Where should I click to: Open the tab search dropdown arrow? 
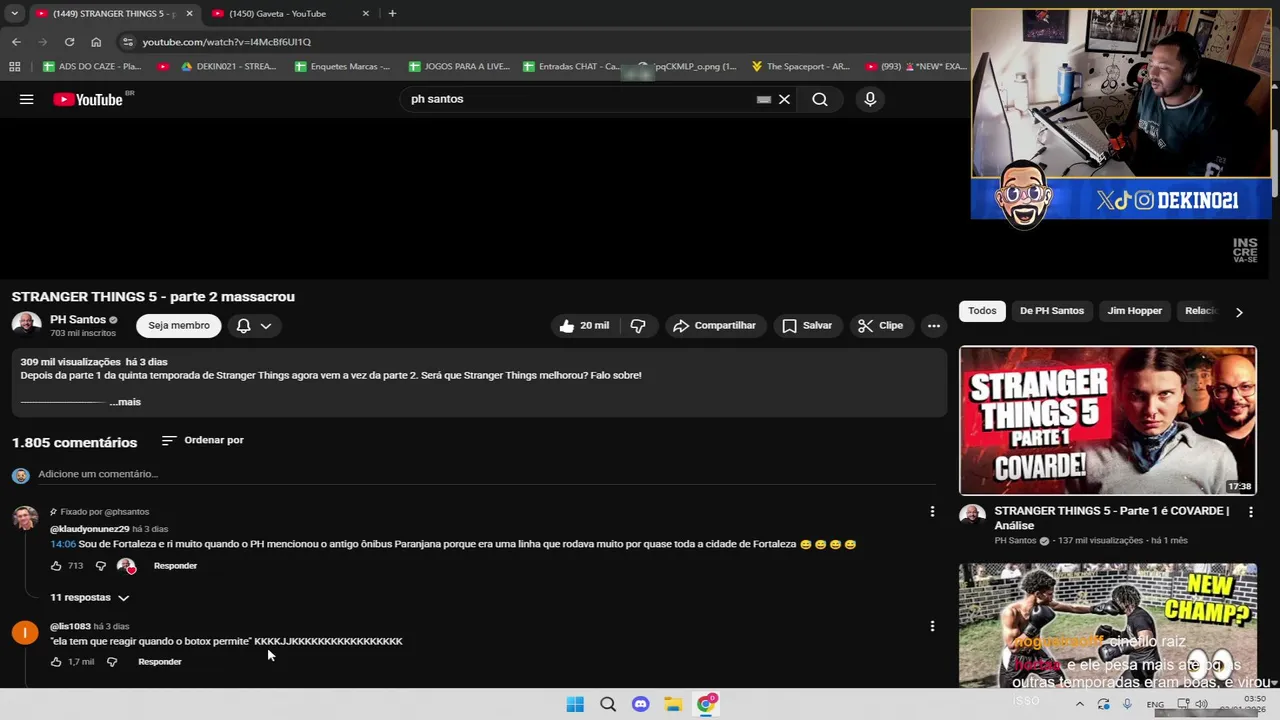(14, 14)
